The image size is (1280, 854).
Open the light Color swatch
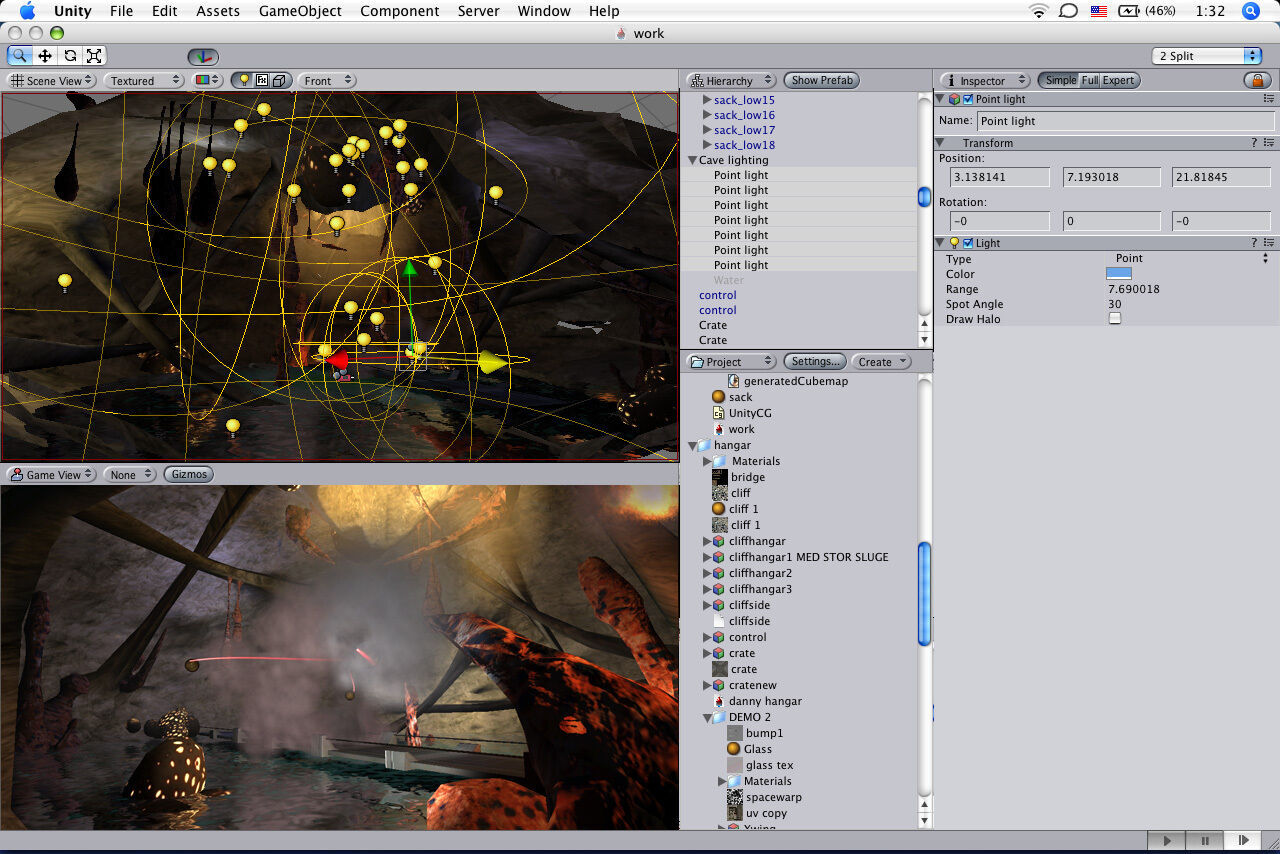coord(1118,273)
